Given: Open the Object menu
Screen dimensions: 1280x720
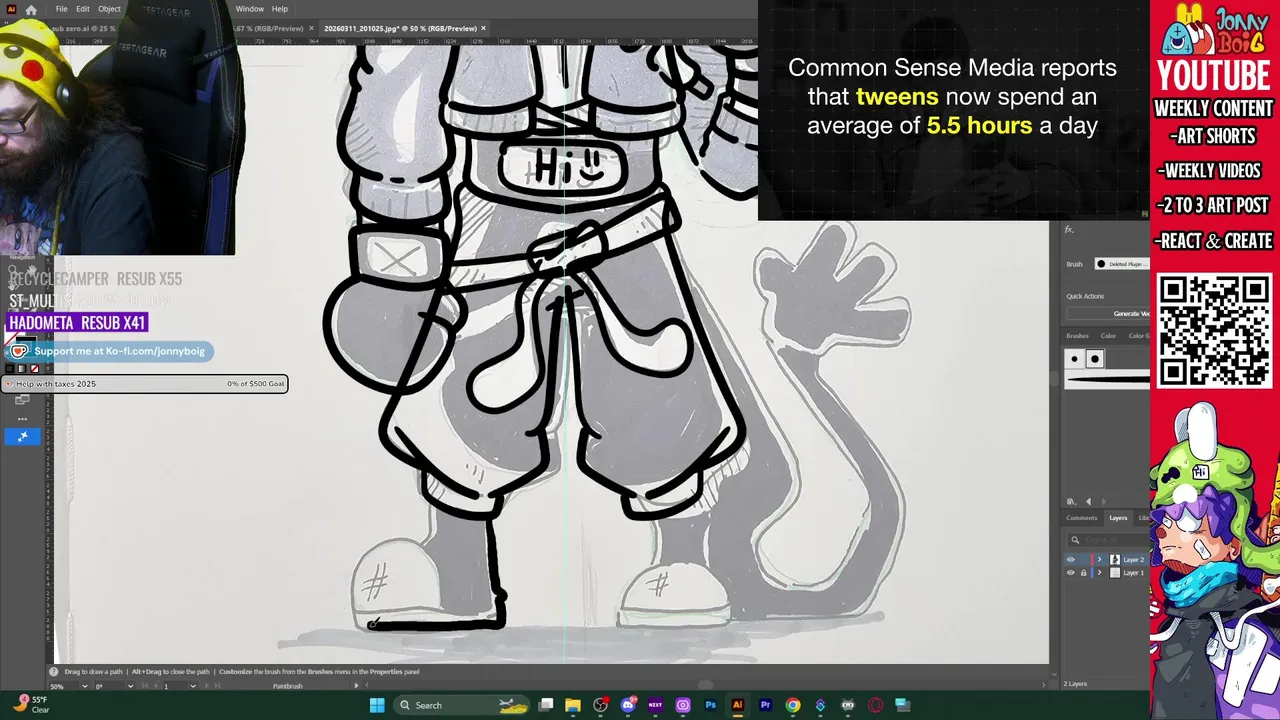Looking at the screenshot, I should [x=109, y=9].
